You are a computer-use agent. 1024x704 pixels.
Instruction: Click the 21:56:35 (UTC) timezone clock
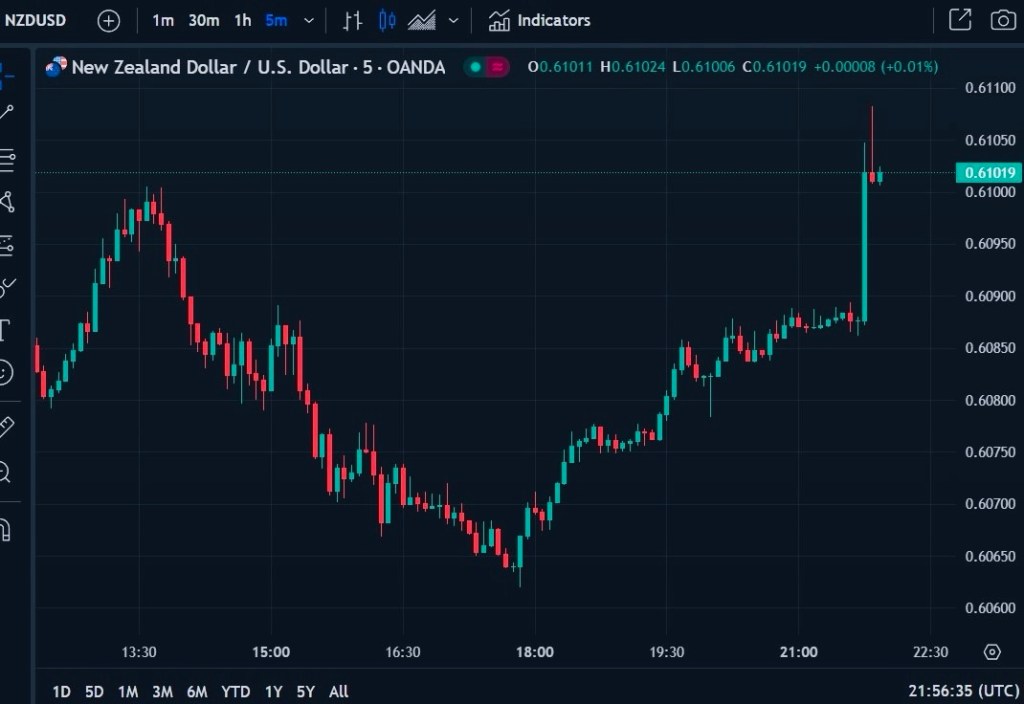point(962,691)
